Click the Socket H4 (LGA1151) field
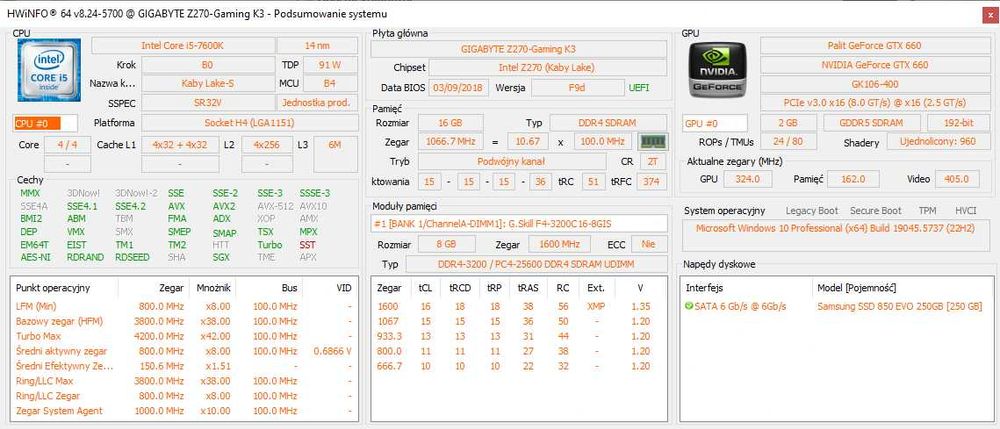The image size is (1000, 429). [x=249, y=123]
